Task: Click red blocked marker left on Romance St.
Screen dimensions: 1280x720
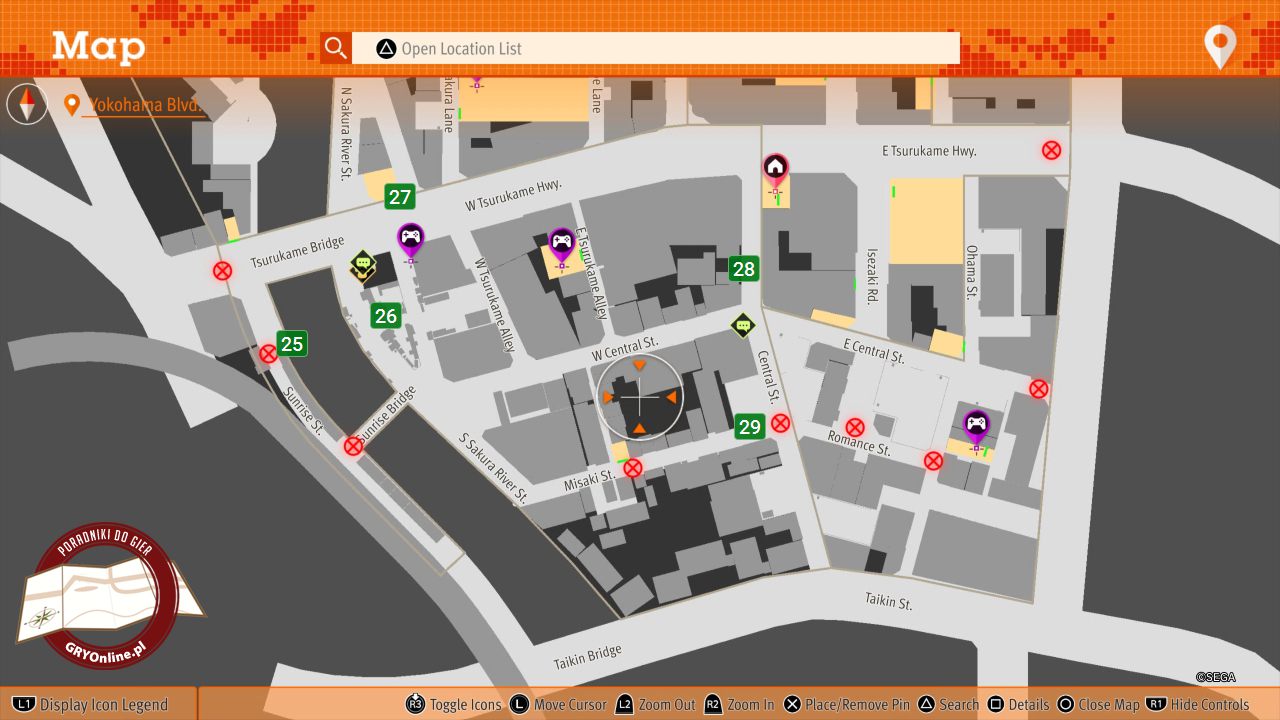Action: tap(854, 427)
